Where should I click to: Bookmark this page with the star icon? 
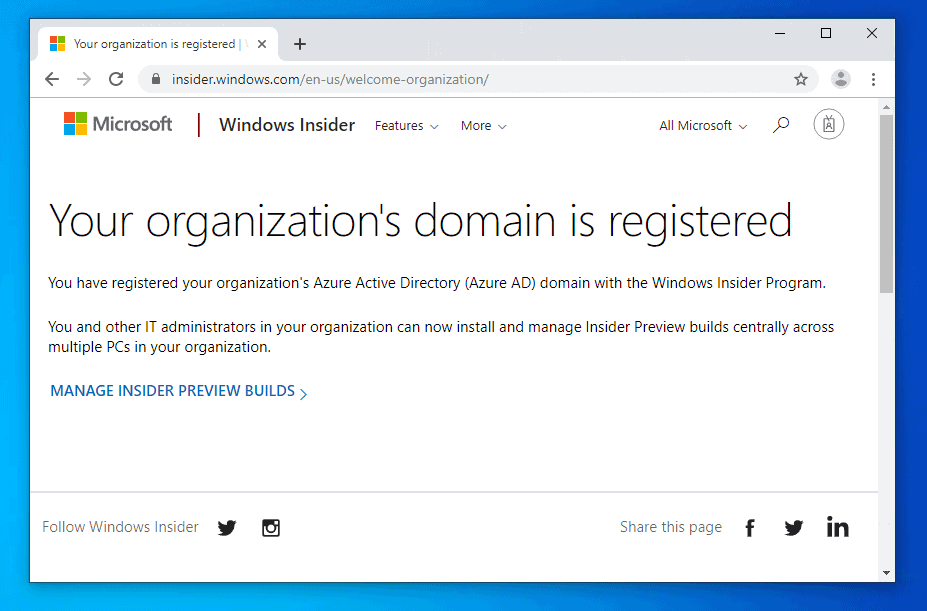[x=800, y=79]
